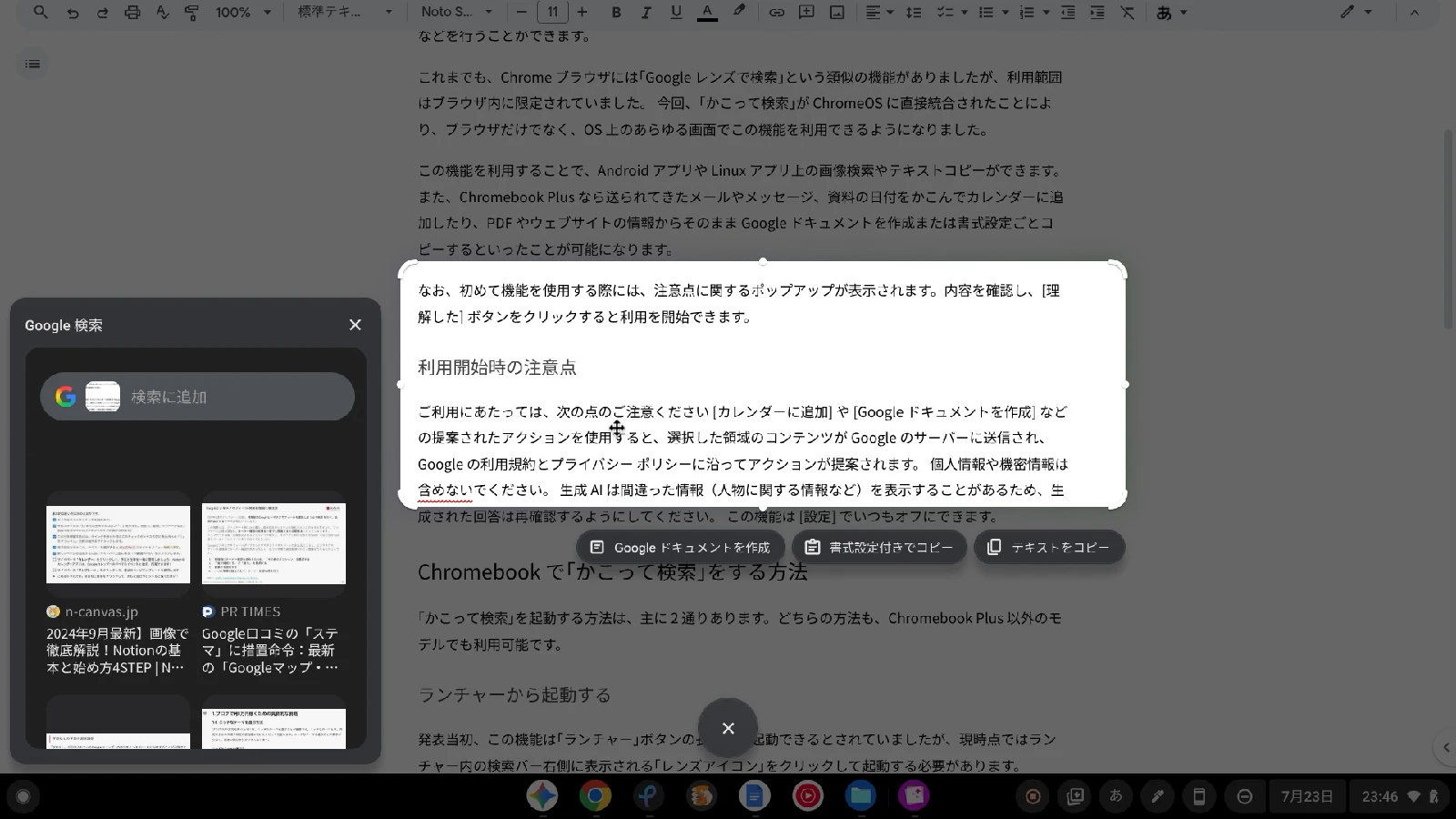1456x819 pixels.
Task: Launch Chrome from the shelf
Action: [x=595, y=796]
